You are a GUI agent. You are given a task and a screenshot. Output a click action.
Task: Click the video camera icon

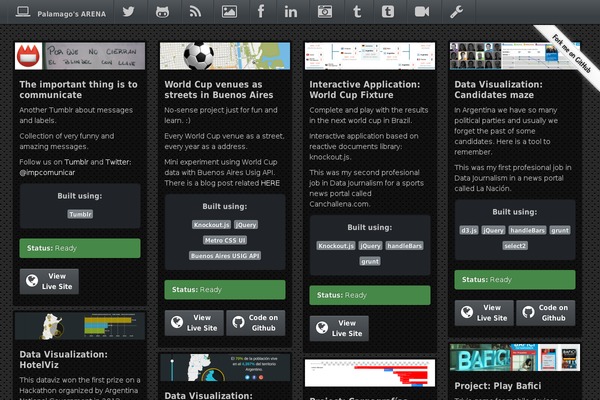click(422, 12)
